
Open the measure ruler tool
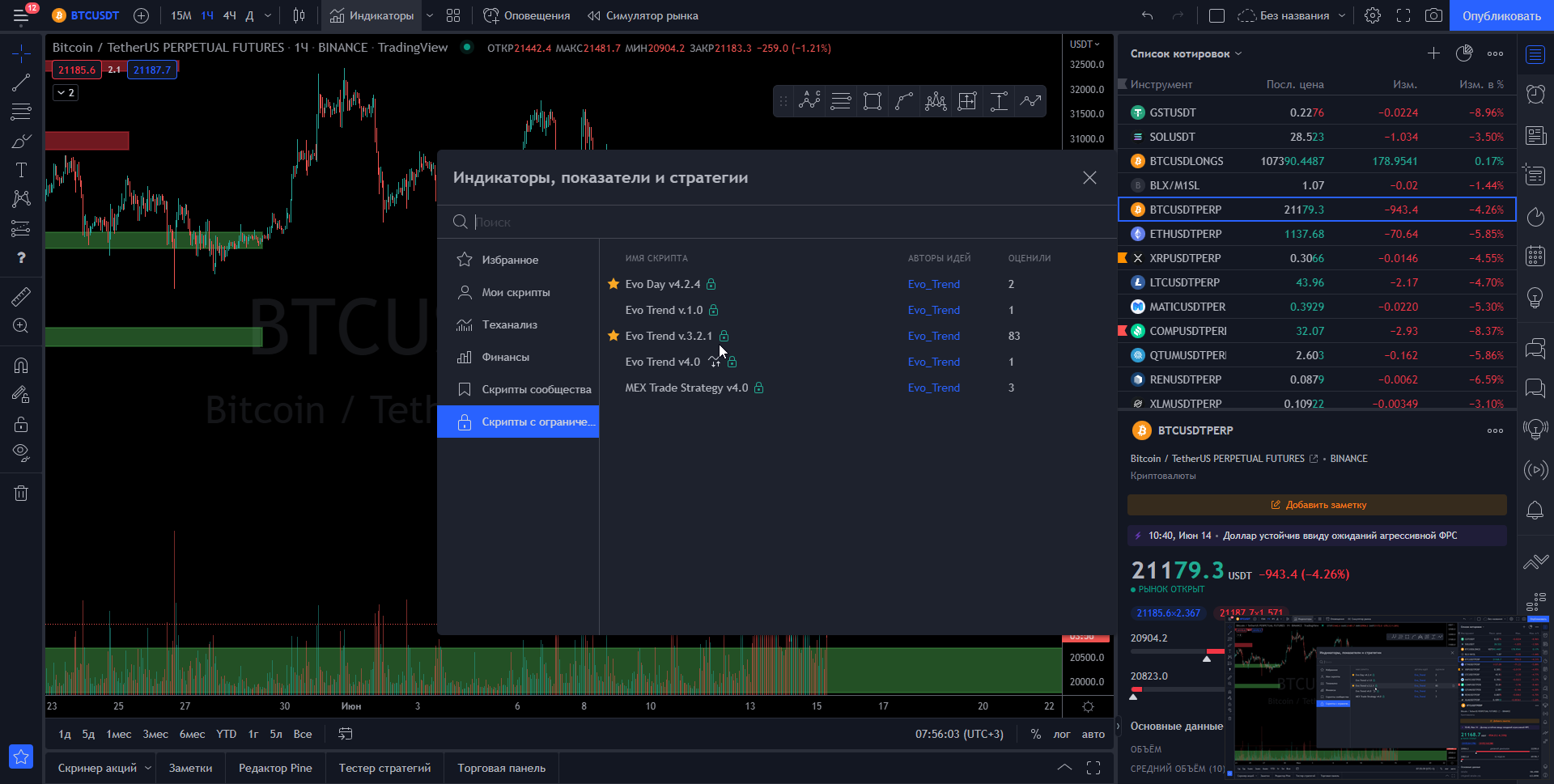pos(21,297)
